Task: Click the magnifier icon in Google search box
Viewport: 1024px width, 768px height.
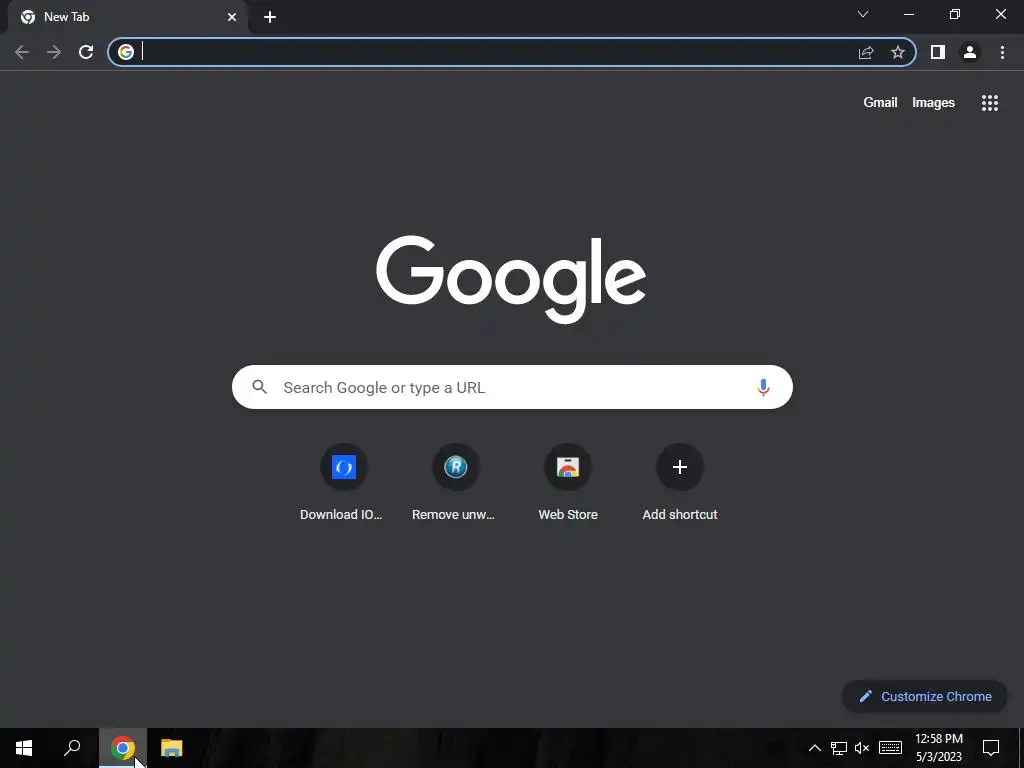Action: 260,387
